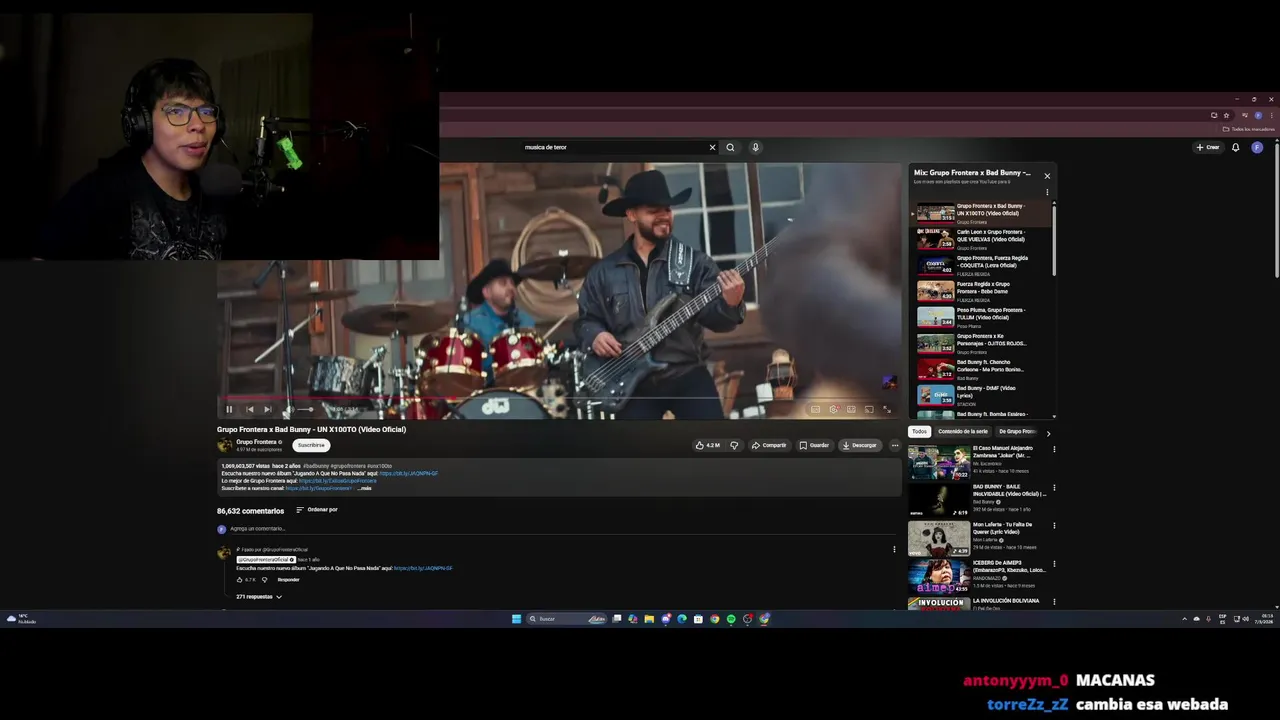The image size is (1280, 720).
Task: Select the 'De Grupo Frontera' chip
Action: pyautogui.click(x=1016, y=432)
